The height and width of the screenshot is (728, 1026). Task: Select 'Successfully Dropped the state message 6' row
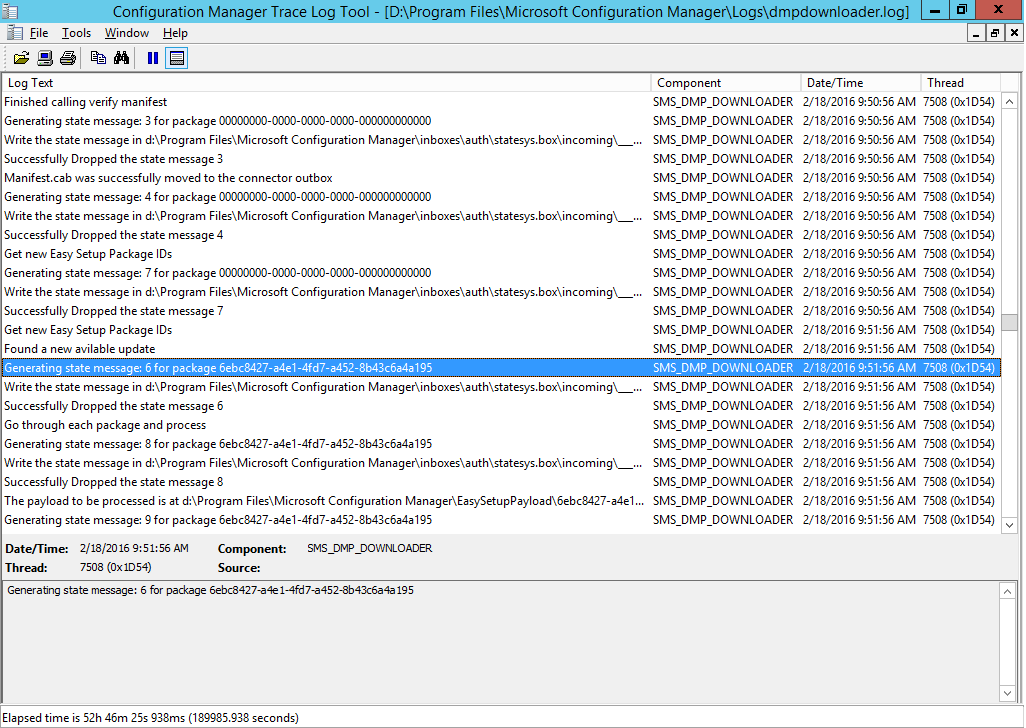tap(501, 406)
